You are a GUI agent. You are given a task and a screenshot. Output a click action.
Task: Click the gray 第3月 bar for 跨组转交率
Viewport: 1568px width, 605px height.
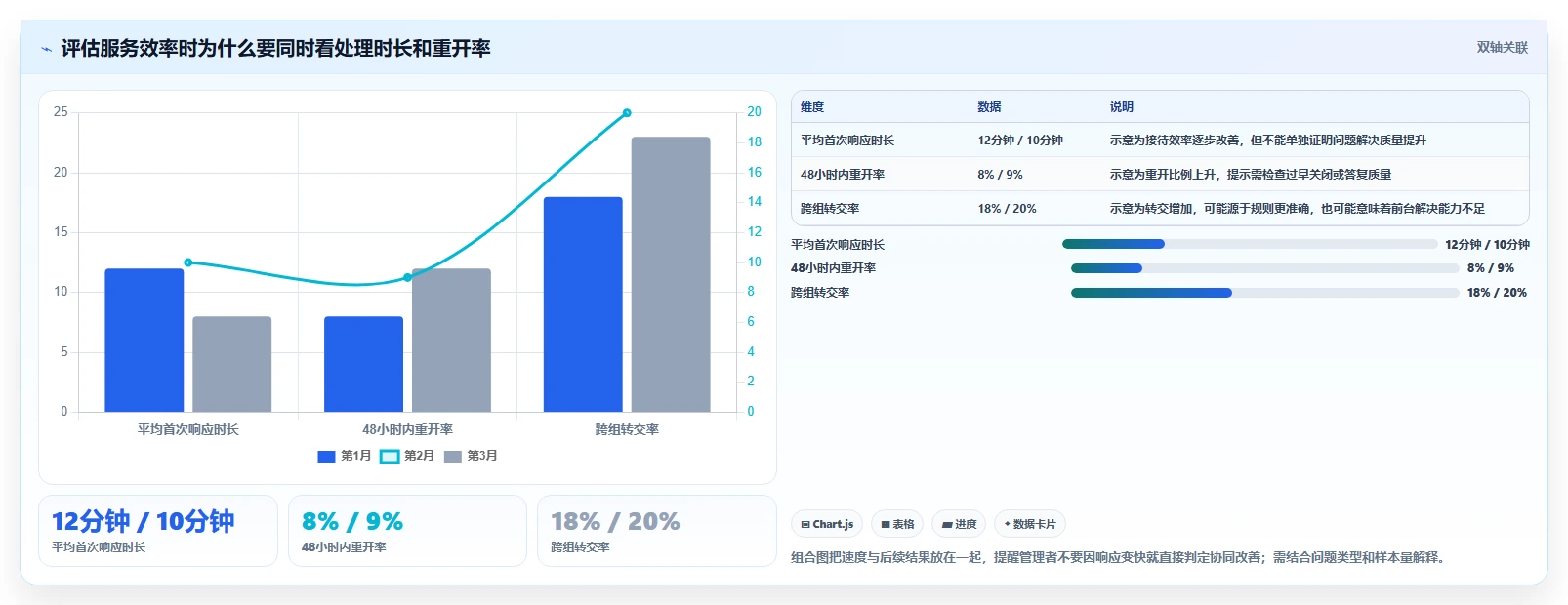click(x=671, y=274)
